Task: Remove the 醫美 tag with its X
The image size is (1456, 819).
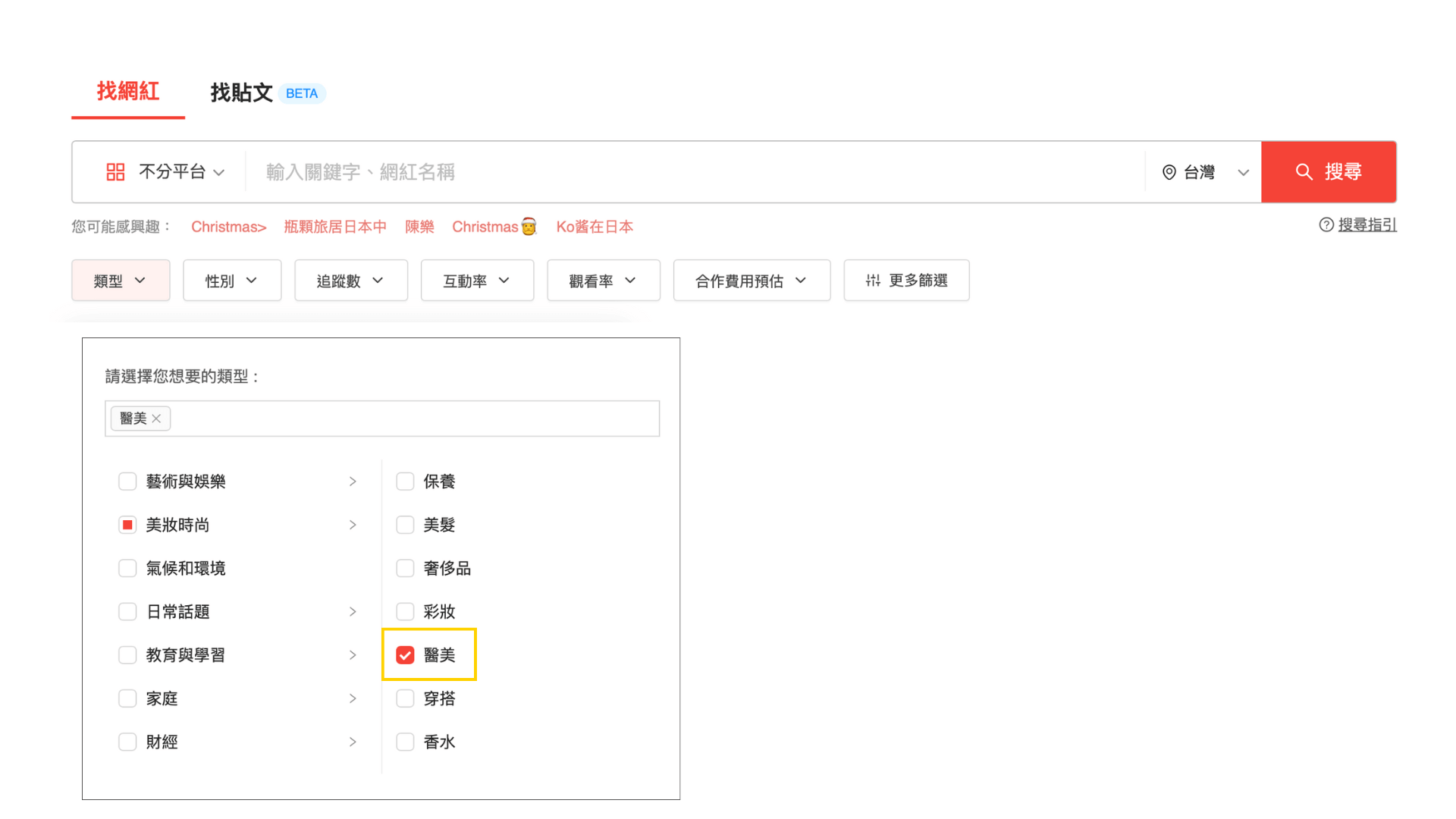Action: point(156,419)
